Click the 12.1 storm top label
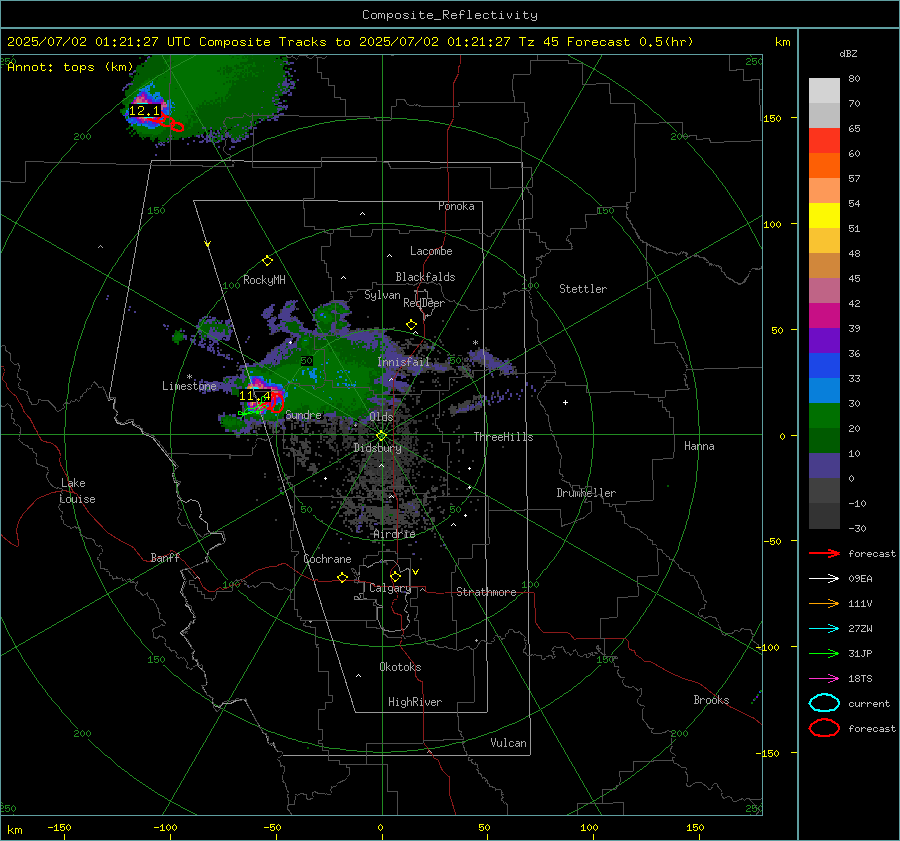 click(x=144, y=110)
